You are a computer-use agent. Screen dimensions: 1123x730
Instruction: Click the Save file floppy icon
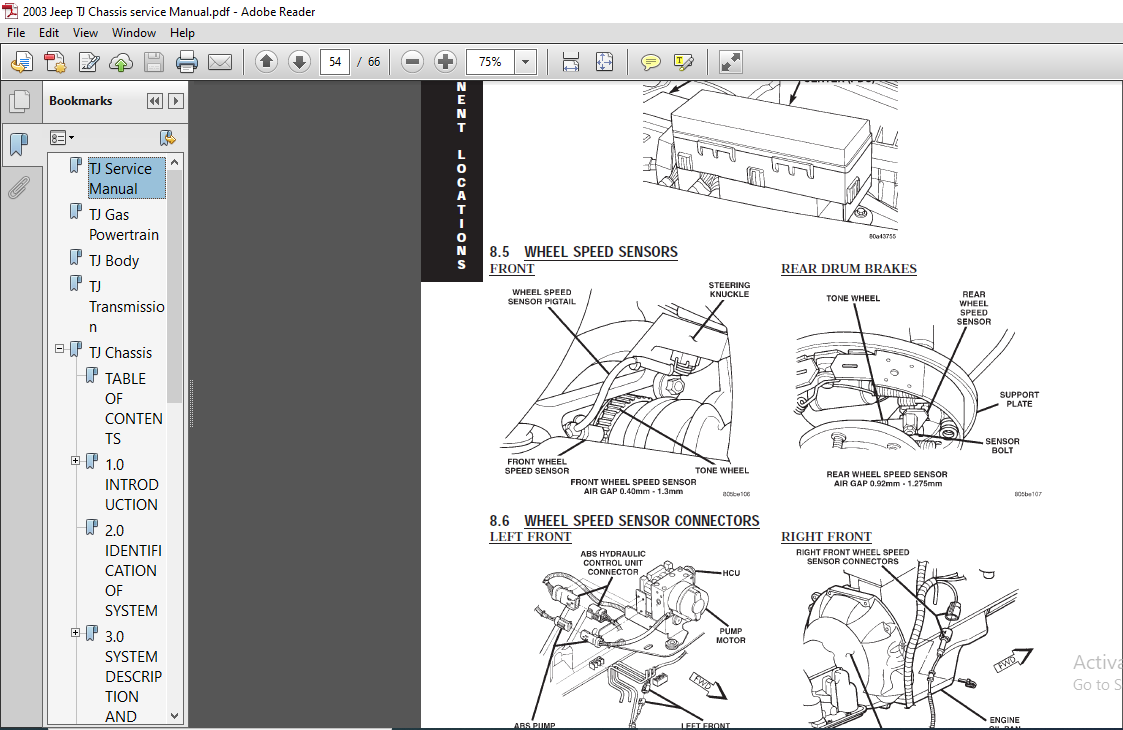pos(154,62)
